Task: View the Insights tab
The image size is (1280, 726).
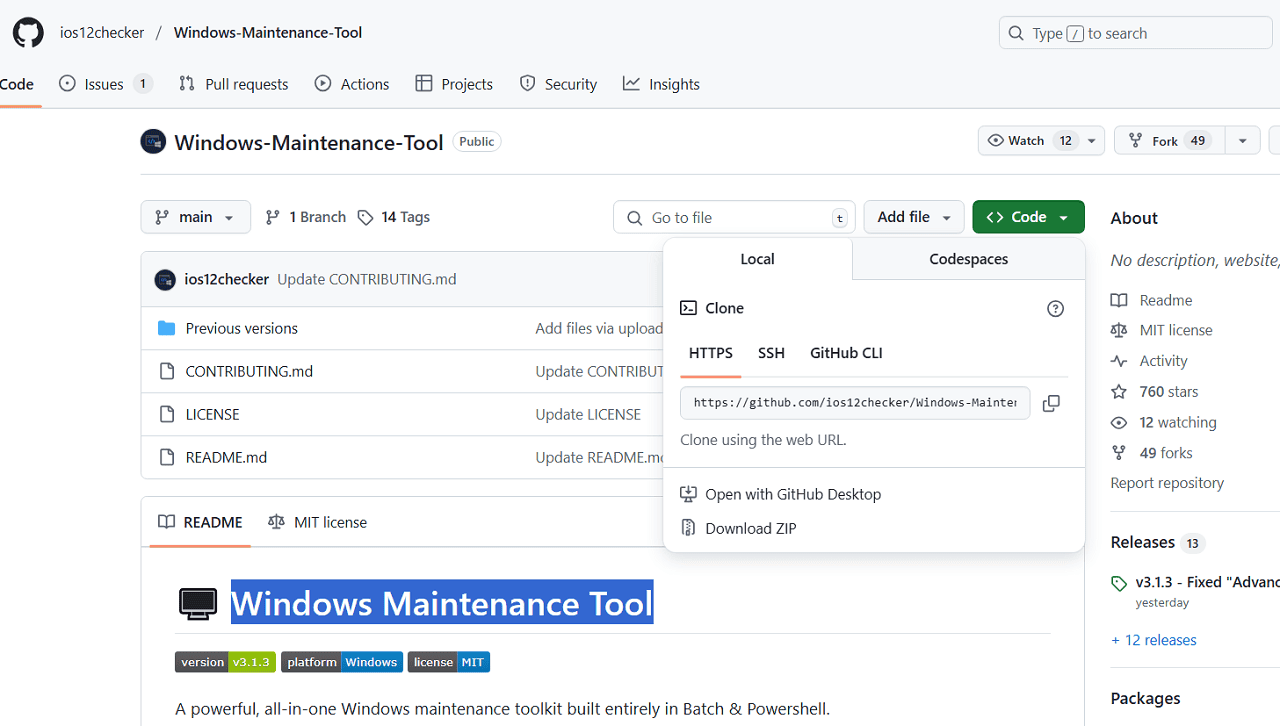Action: (661, 84)
